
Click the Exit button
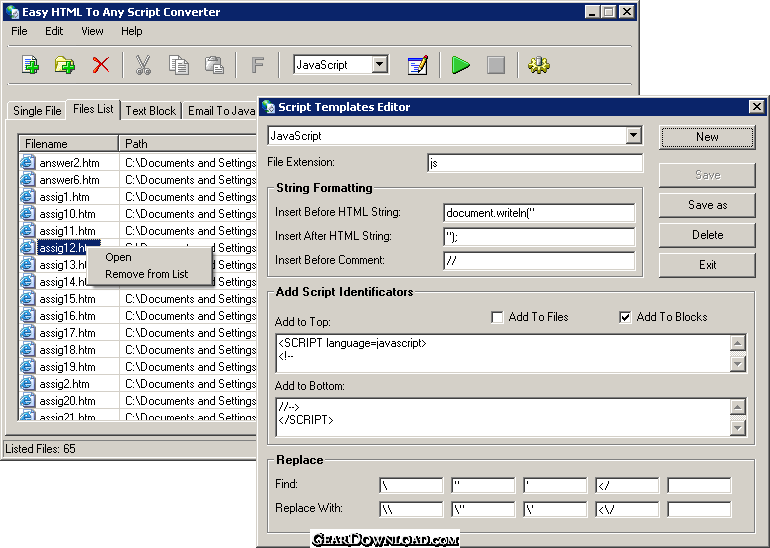(707, 265)
